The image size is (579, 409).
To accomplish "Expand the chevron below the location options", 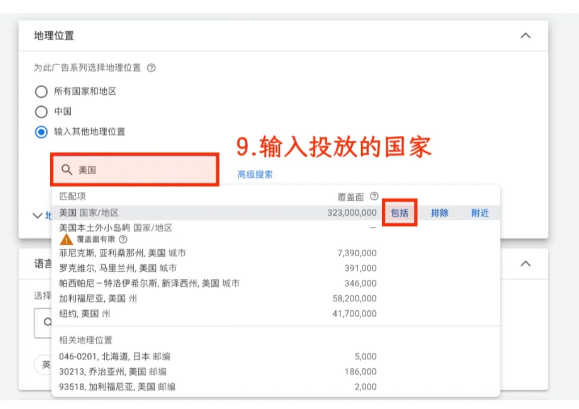I will [37, 215].
